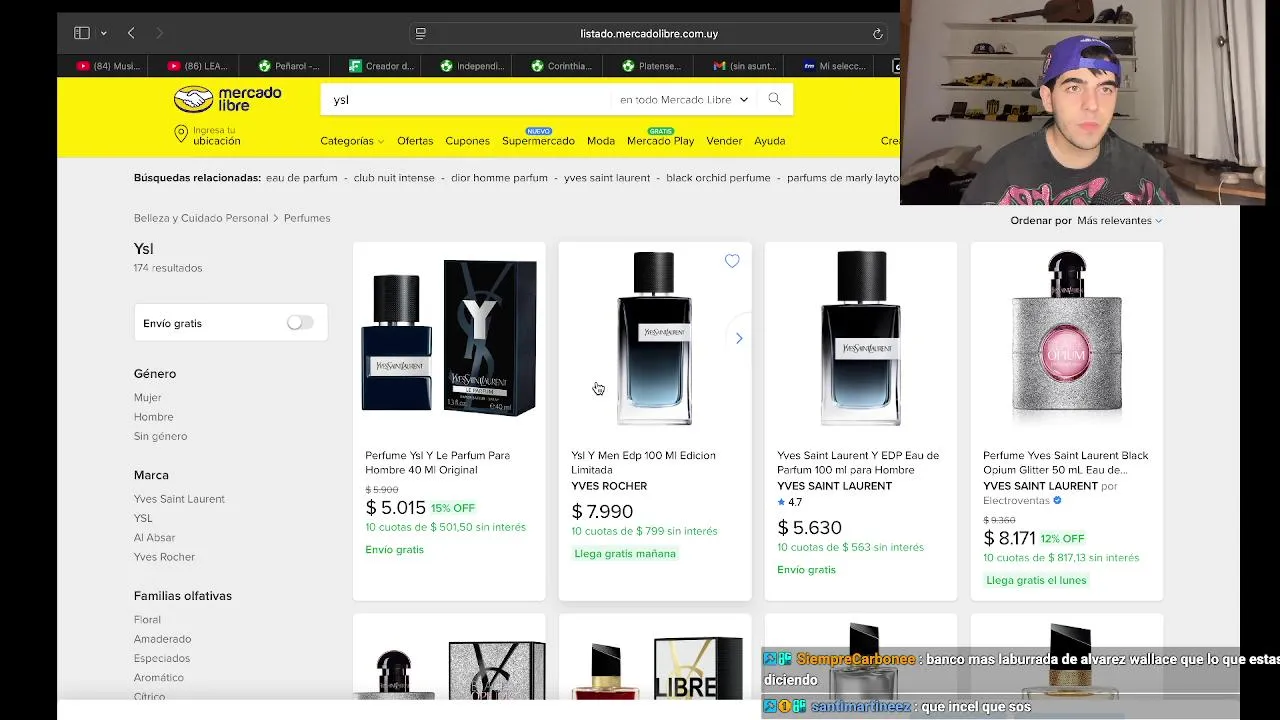Screen dimensions: 1280x720
Task: Reload the page with the refresh icon
Action: tap(878, 33)
